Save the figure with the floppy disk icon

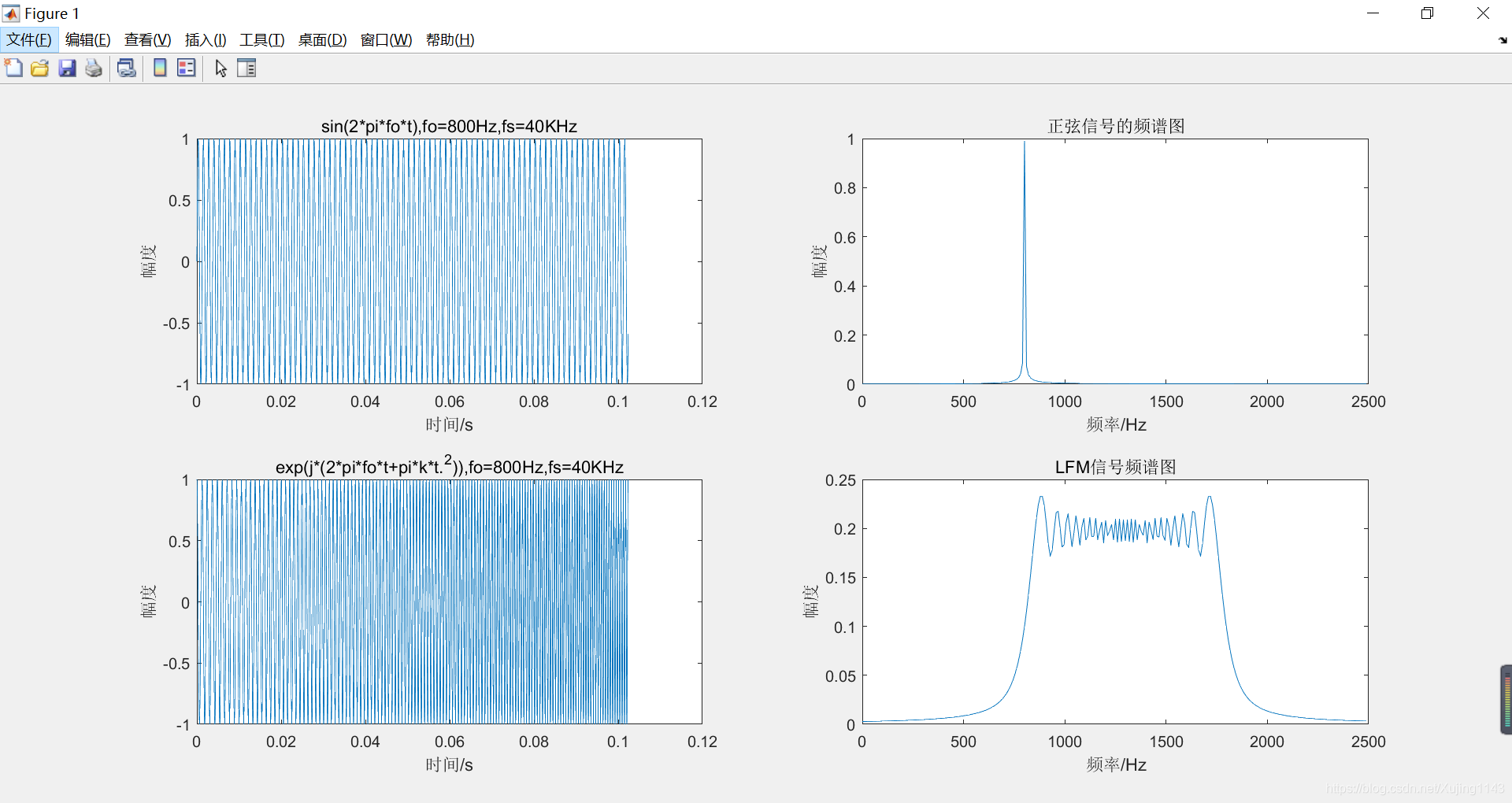pyautogui.click(x=67, y=68)
